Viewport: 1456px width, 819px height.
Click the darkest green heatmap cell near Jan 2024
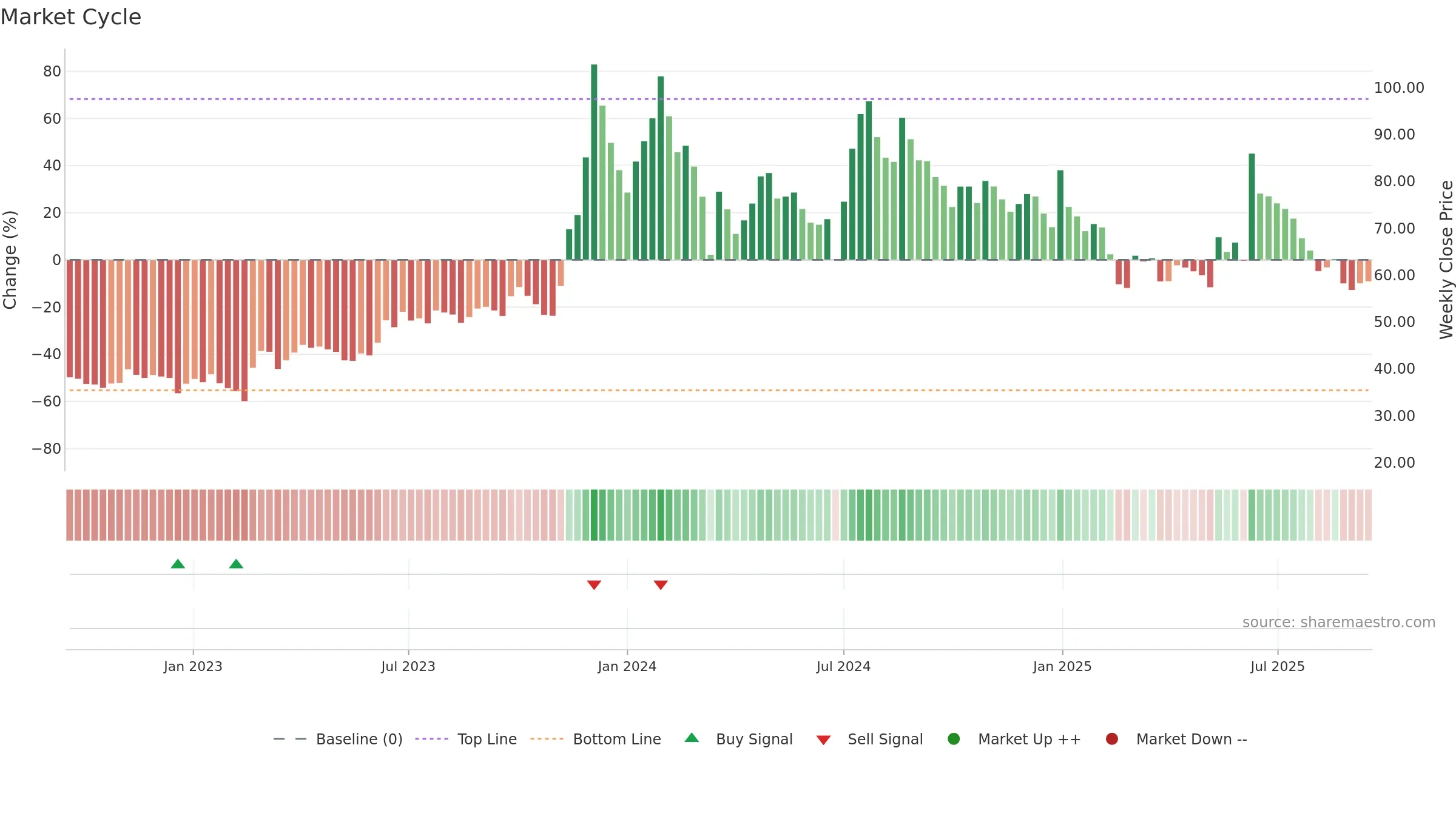point(594,515)
